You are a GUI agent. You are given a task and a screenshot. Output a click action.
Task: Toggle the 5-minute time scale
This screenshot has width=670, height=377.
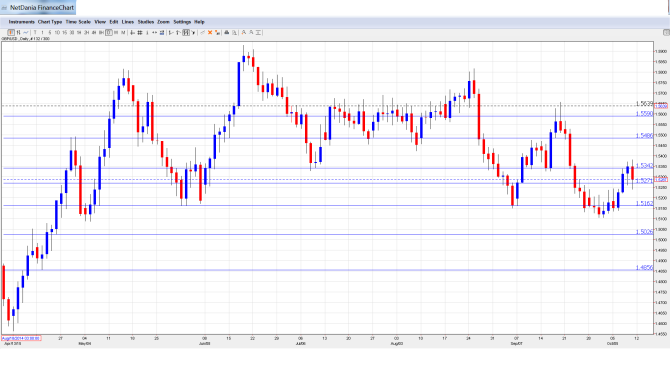tap(50, 32)
